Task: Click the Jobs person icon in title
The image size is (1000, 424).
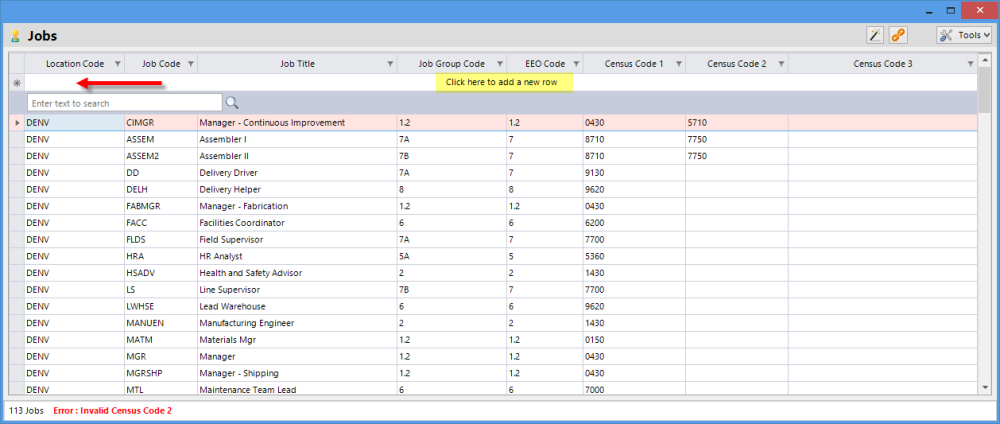Action: pyautogui.click(x=15, y=36)
